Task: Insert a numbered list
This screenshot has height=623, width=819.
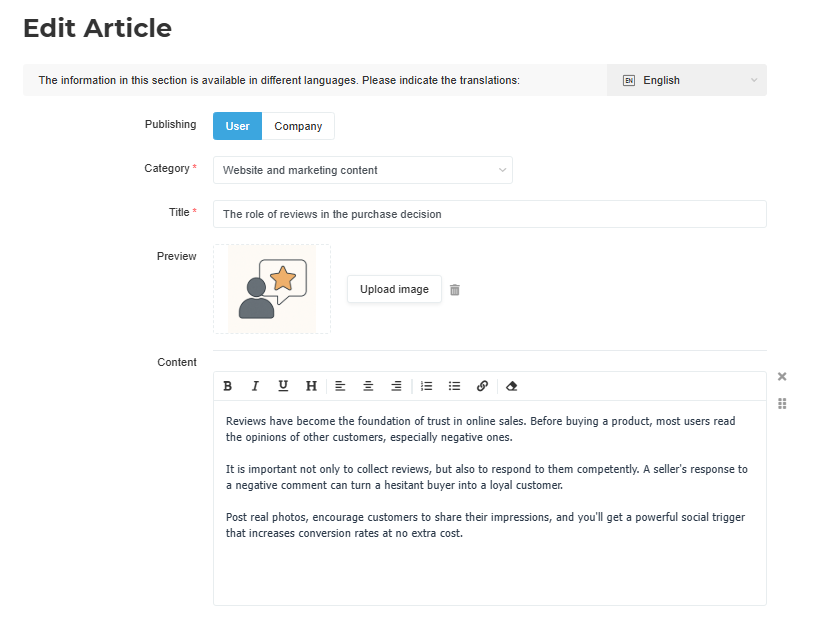Action: (426, 386)
